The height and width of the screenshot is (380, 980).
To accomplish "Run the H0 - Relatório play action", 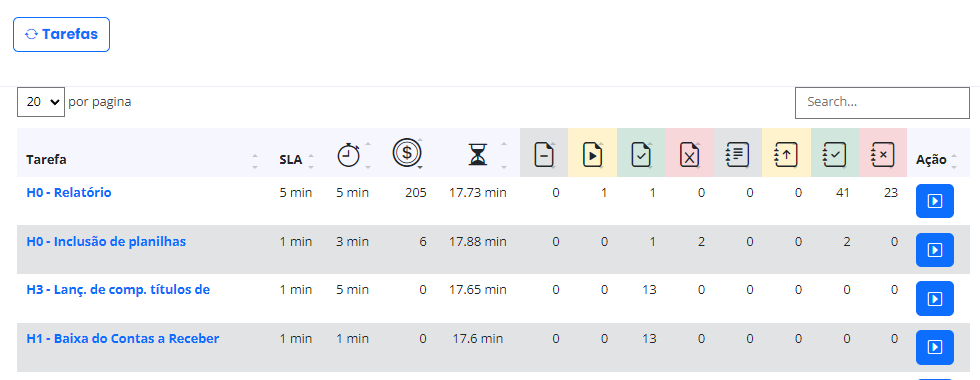I will click(935, 201).
